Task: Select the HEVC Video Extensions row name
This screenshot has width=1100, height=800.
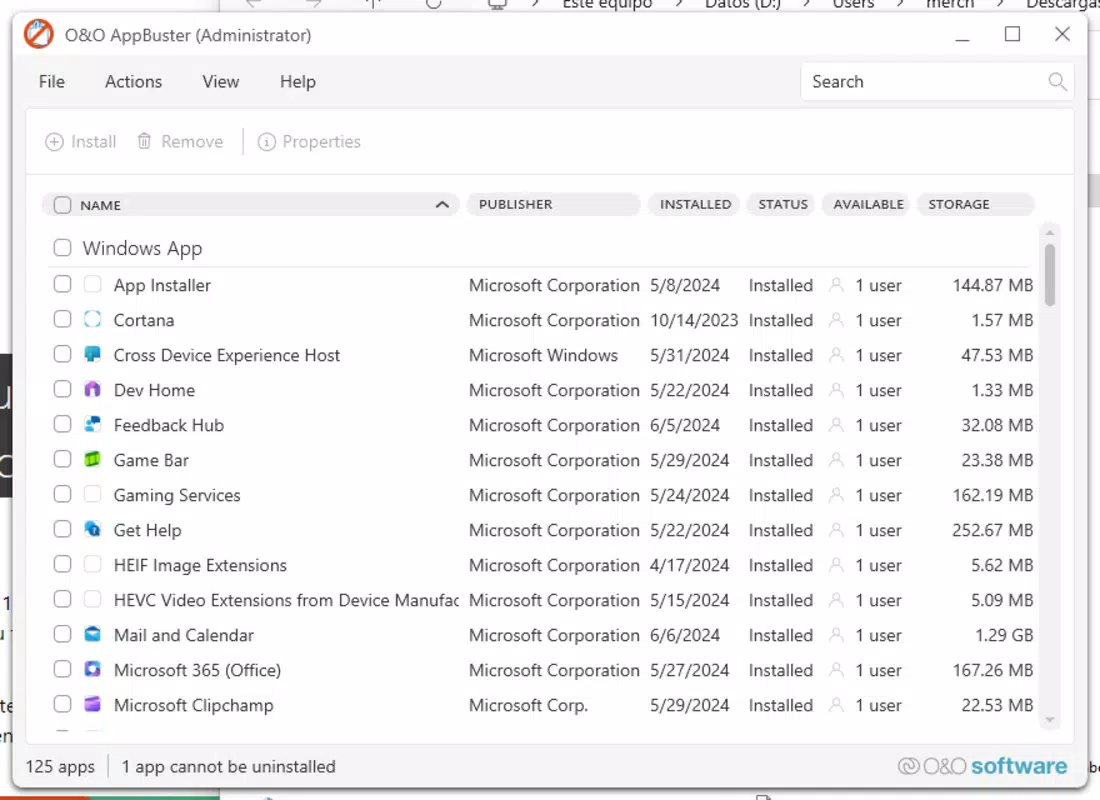Action: (x=286, y=600)
